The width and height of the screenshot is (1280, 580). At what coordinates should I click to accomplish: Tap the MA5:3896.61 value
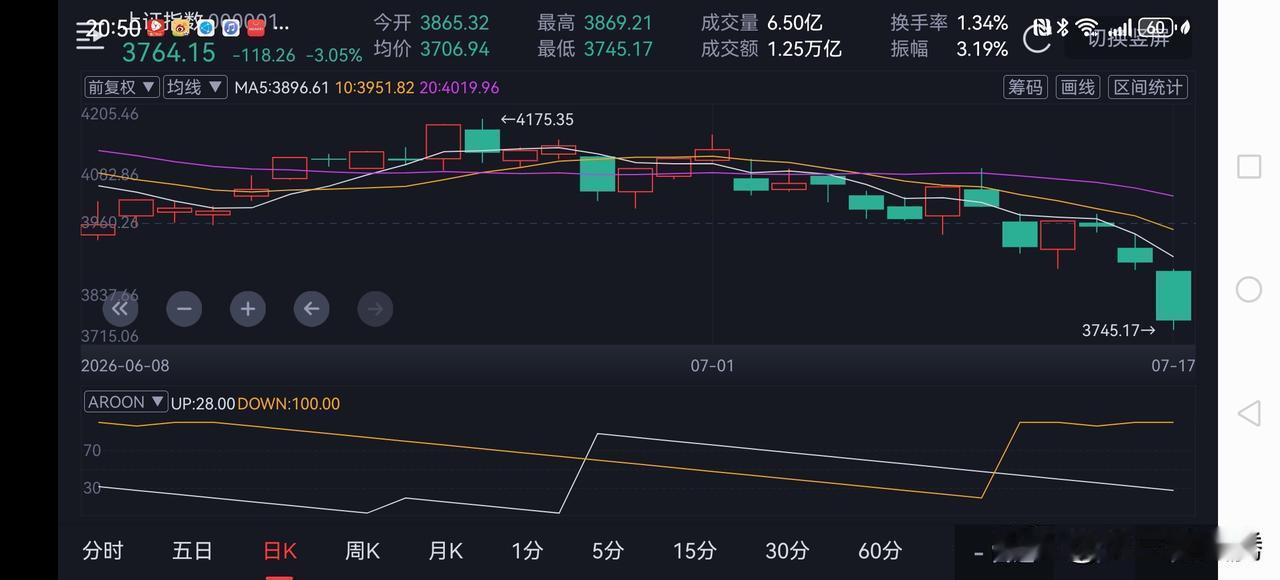pyautogui.click(x=282, y=88)
